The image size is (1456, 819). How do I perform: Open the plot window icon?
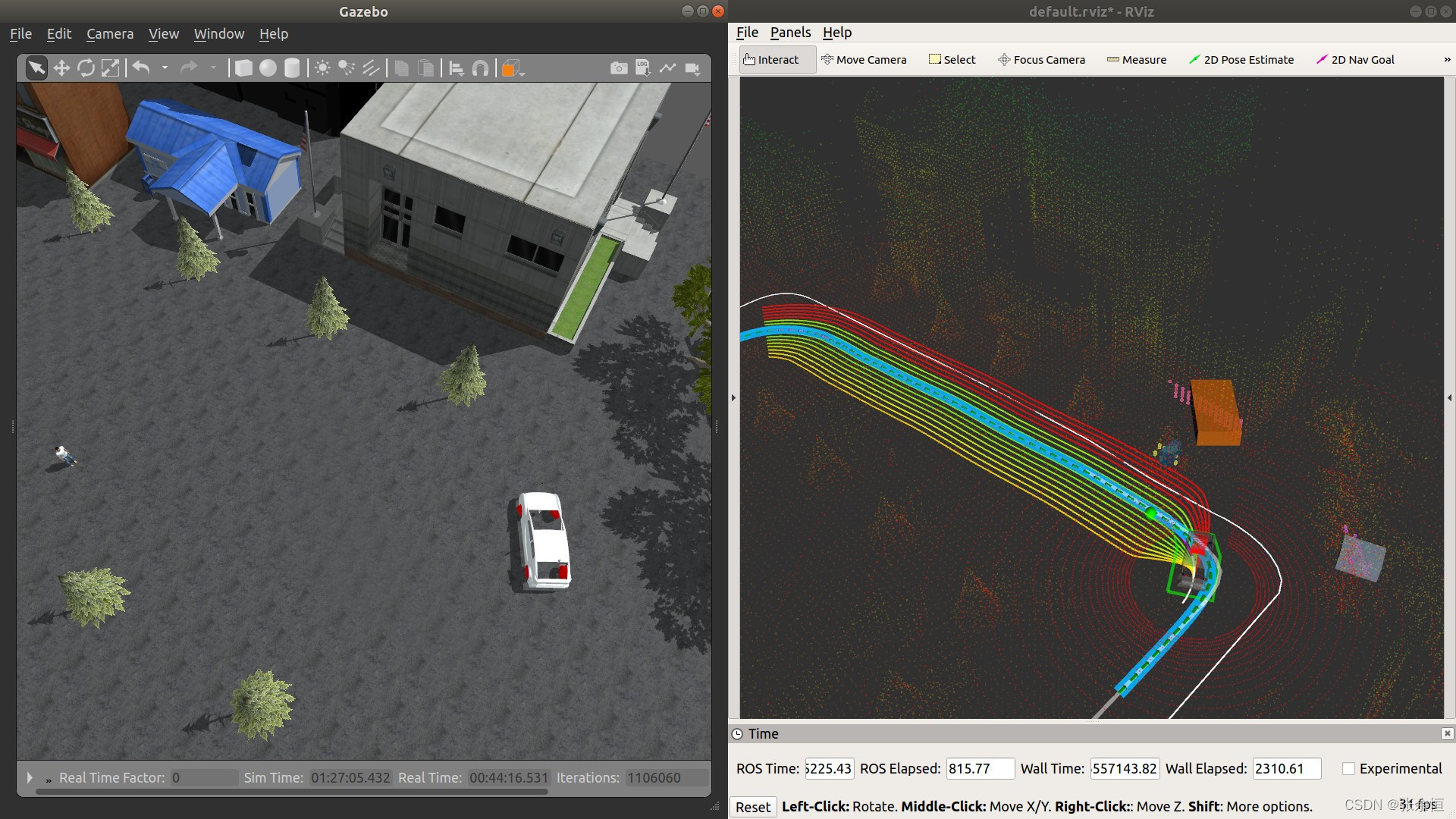click(x=667, y=68)
